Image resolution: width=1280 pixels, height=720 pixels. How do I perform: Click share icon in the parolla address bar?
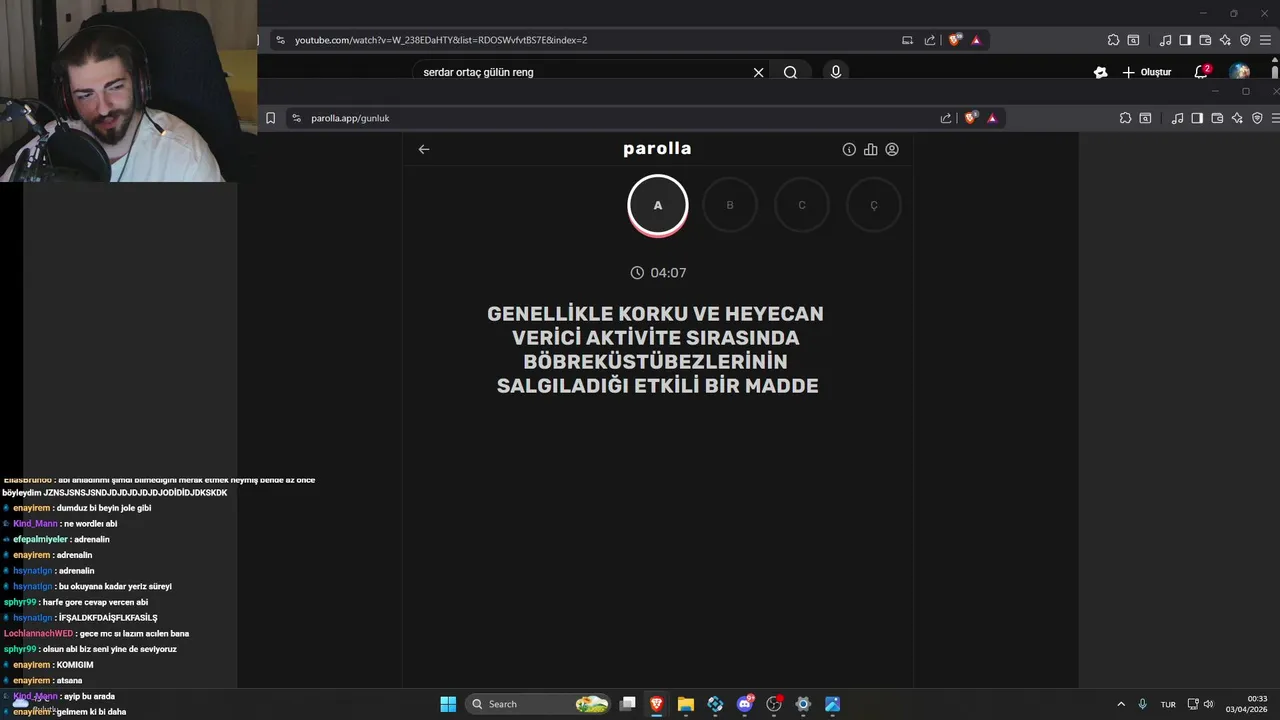coord(946,118)
